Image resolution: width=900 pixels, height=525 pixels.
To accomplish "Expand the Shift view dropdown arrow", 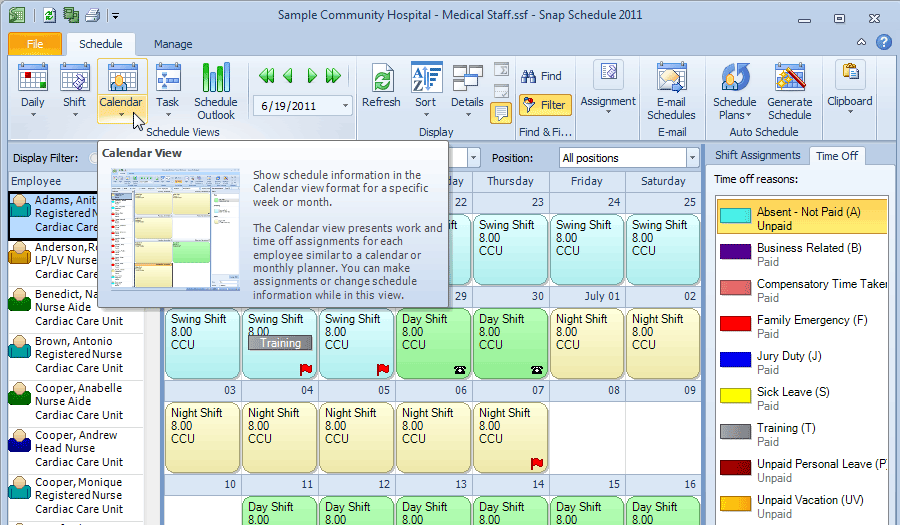I will [75, 115].
